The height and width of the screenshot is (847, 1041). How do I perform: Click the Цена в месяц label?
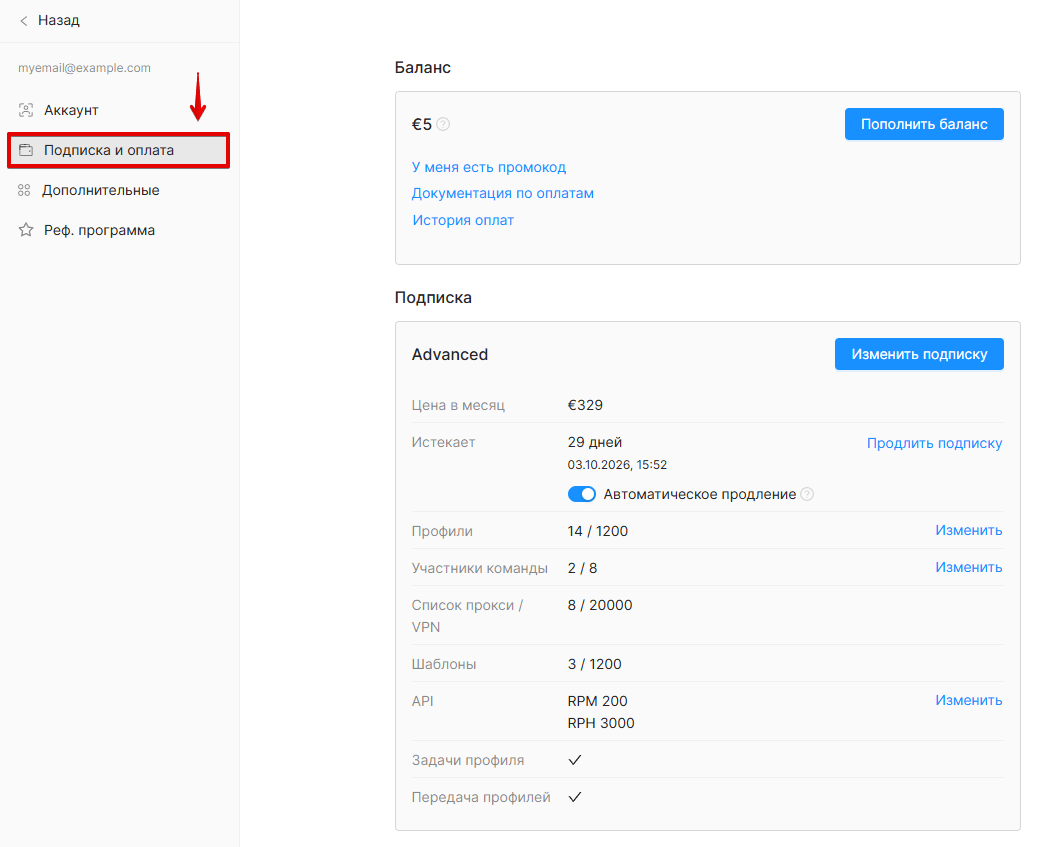pos(458,405)
